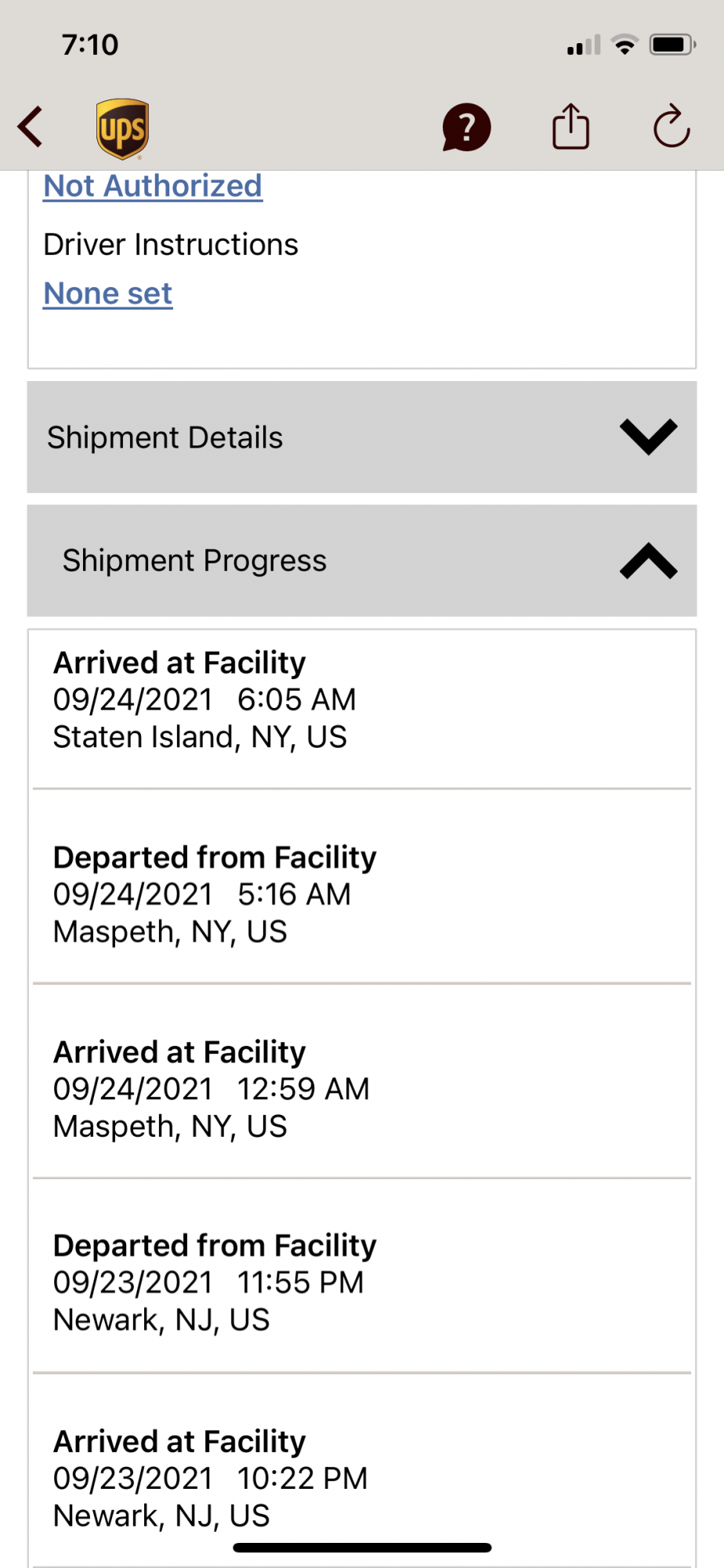Open the None set driver instructions link

[108, 294]
